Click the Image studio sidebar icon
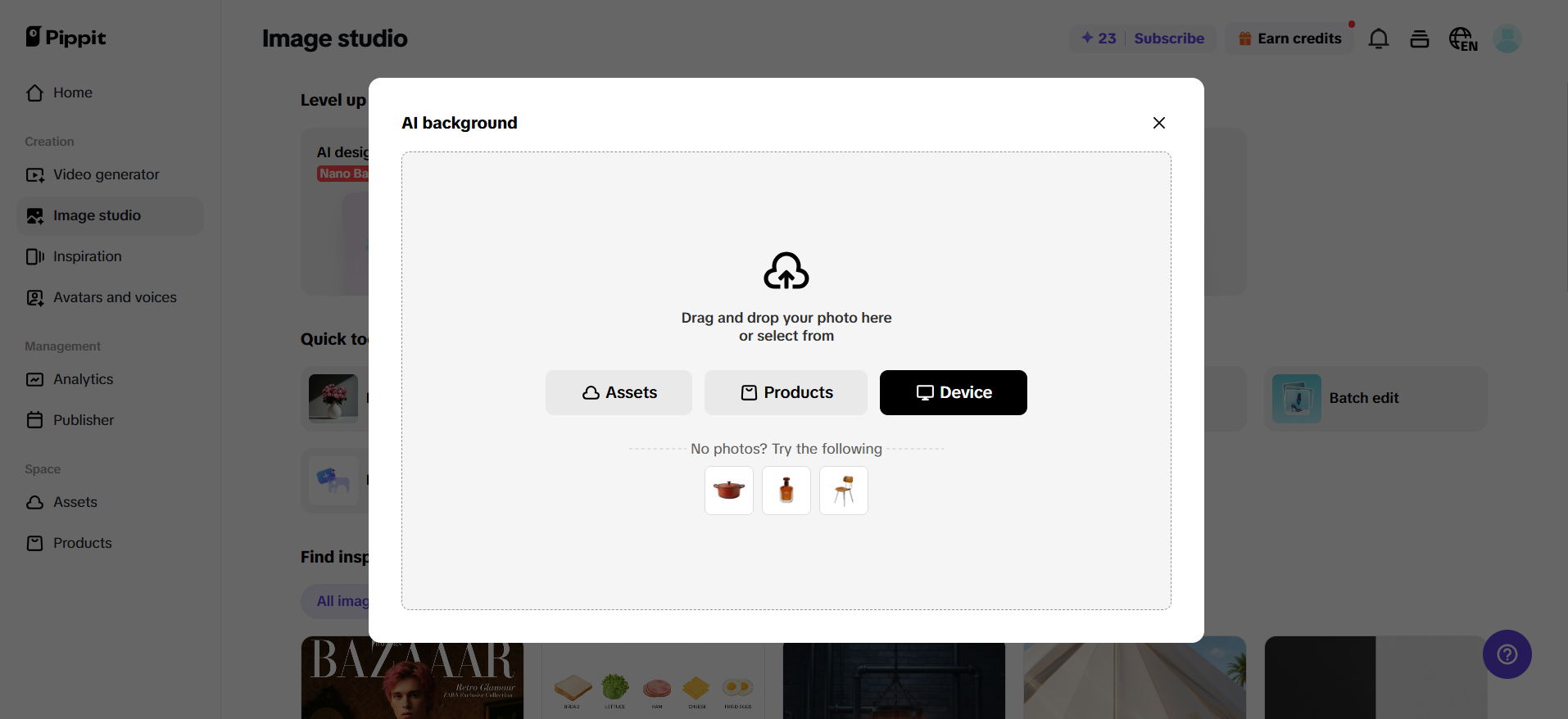Viewport: 1568px width, 719px height. [x=34, y=215]
